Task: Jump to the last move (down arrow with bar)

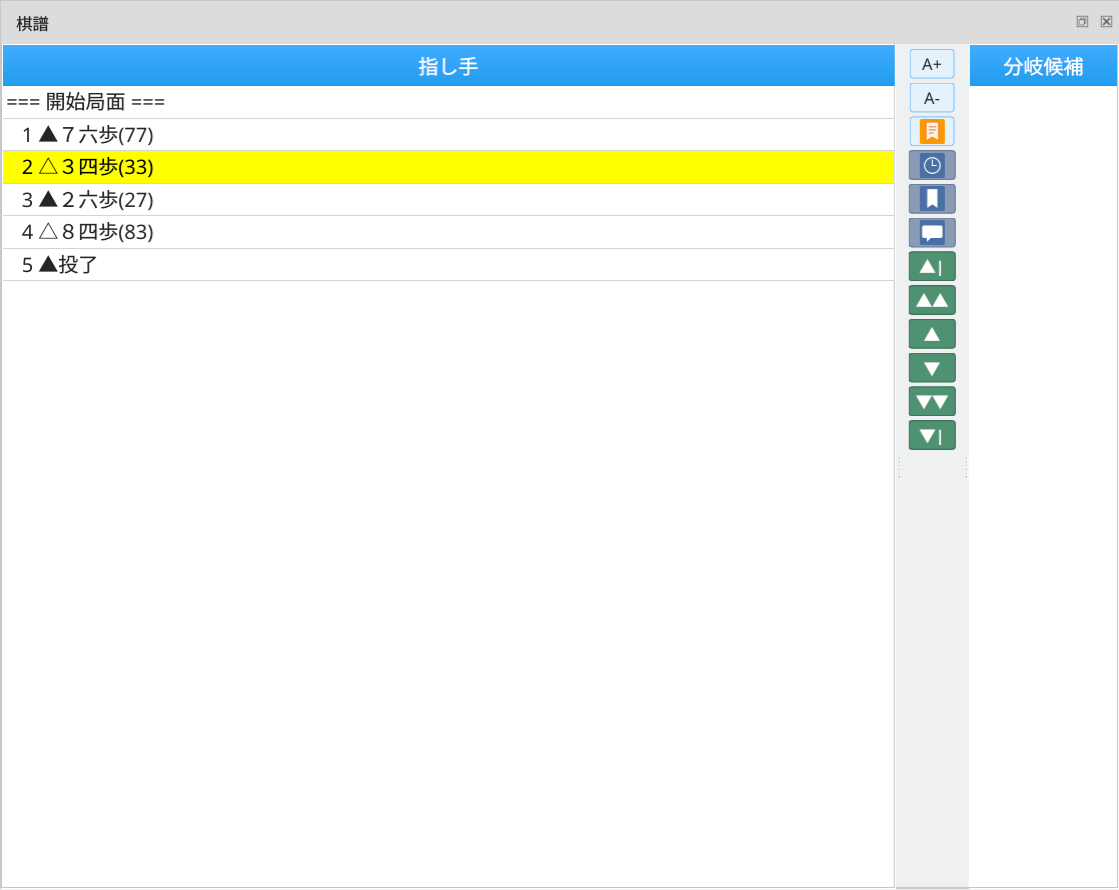Action: (x=931, y=436)
